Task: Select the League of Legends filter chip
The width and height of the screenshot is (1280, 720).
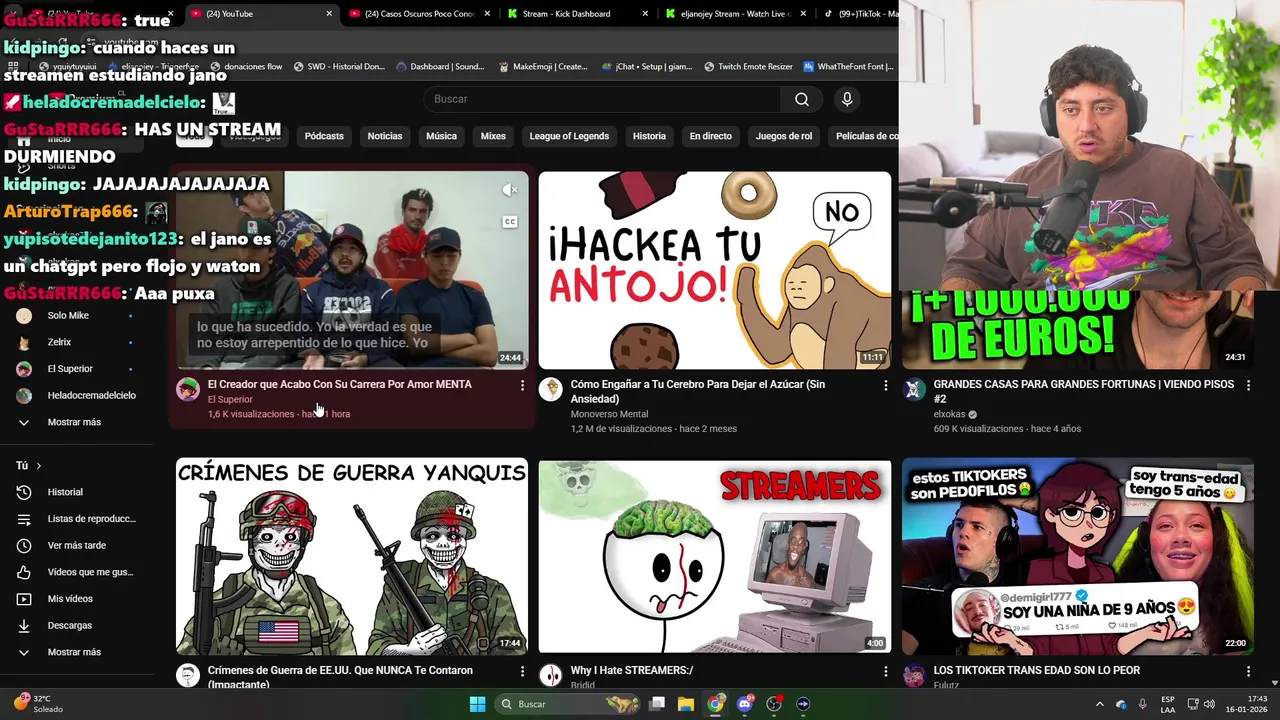Action: pos(569,136)
